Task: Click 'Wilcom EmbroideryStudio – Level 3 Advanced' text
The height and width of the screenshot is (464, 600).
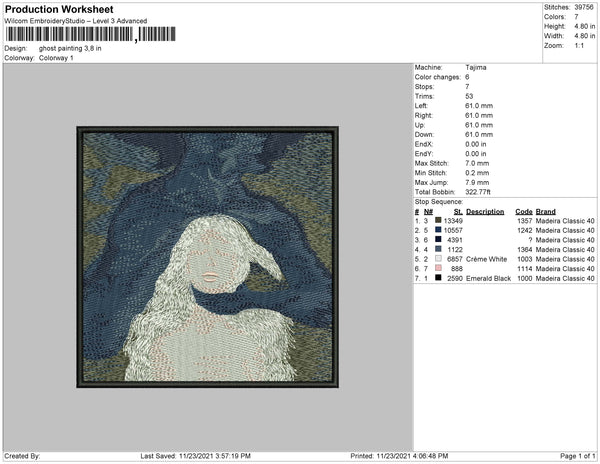Action: click(x=76, y=21)
